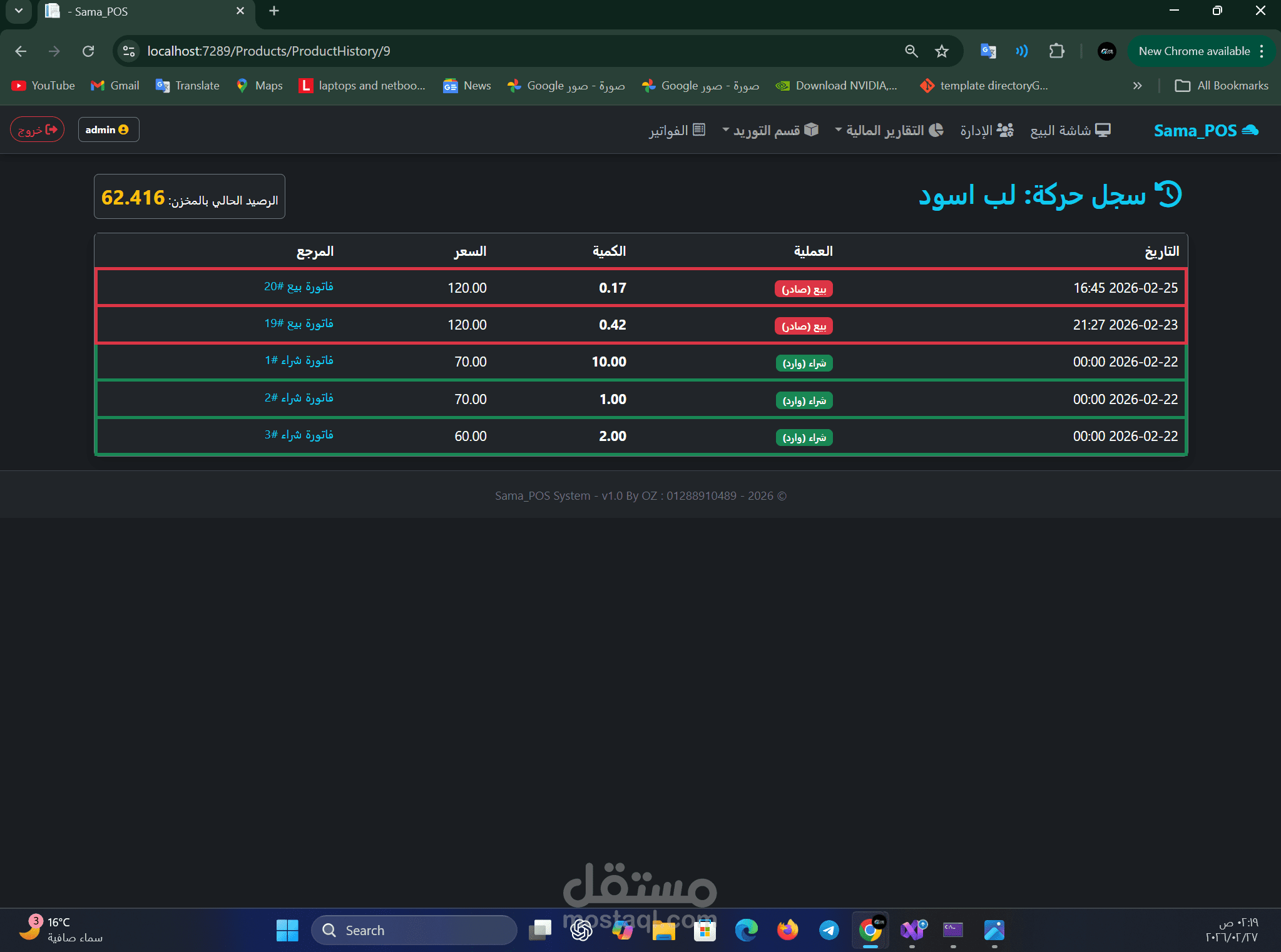Click the خروج logout button
Image resolution: width=1281 pixels, height=952 pixels.
(x=37, y=129)
